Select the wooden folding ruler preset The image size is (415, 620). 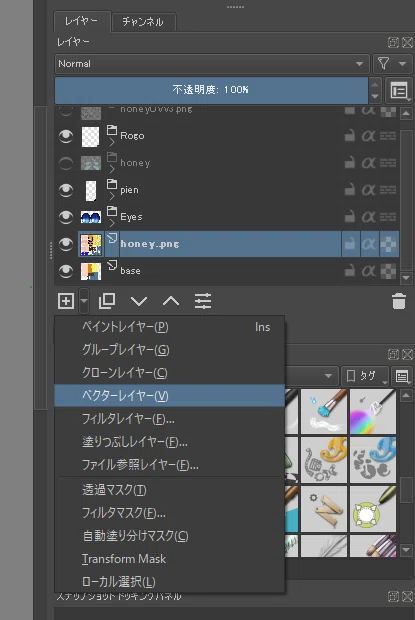(324, 509)
